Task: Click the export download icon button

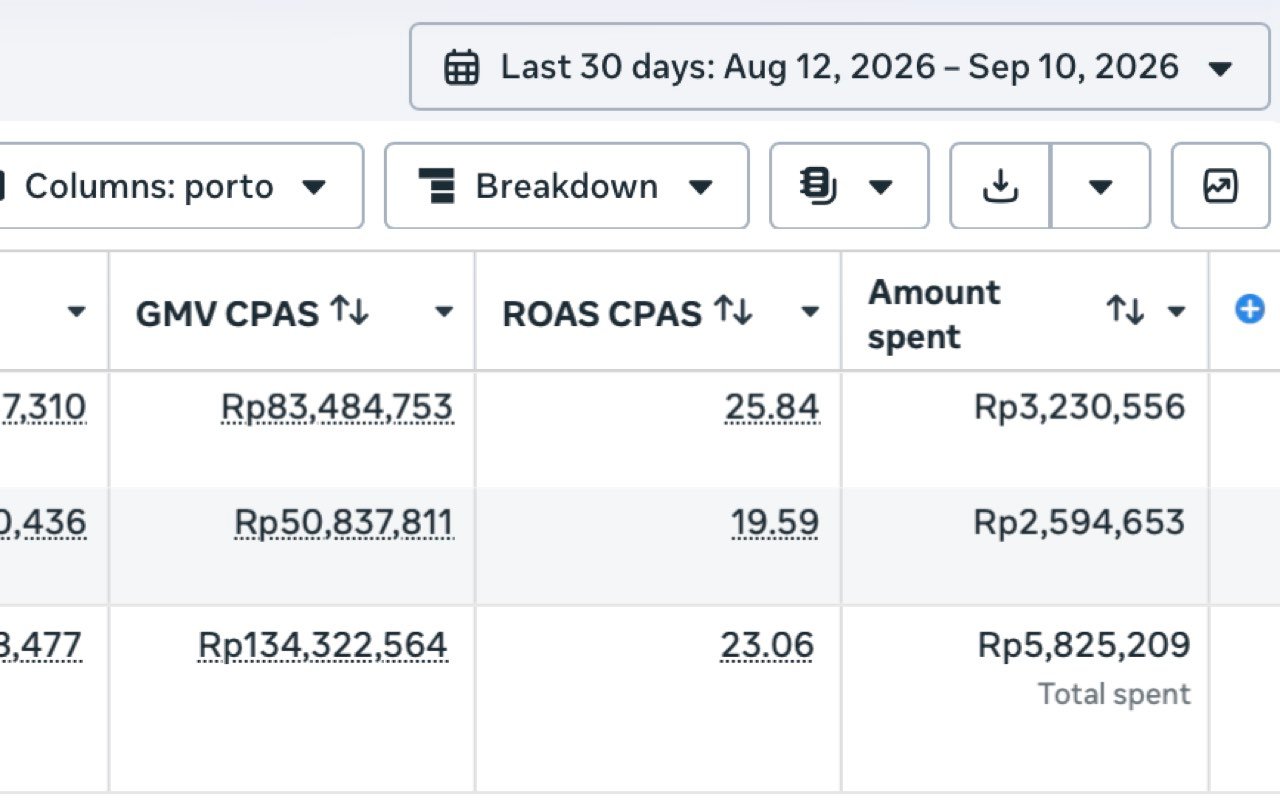Action: point(1000,186)
